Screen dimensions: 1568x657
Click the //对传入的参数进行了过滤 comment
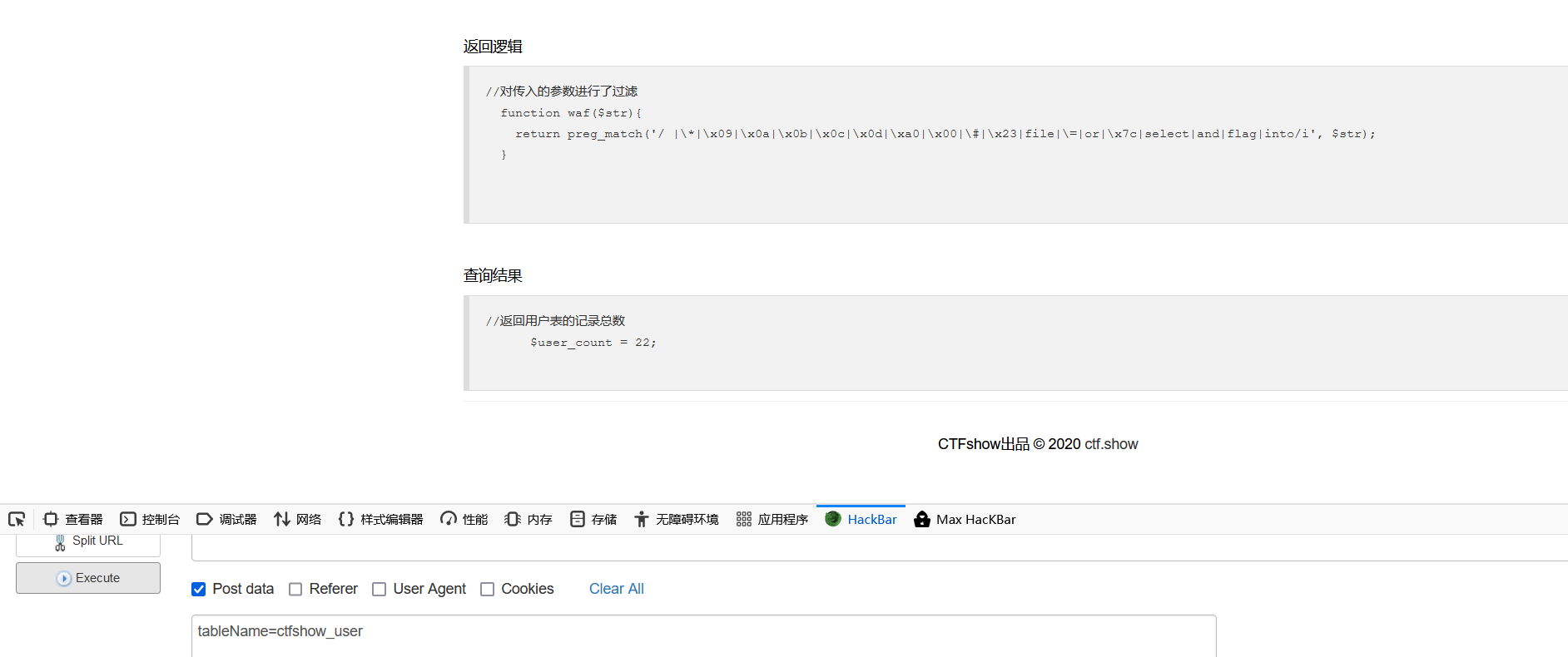click(562, 91)
